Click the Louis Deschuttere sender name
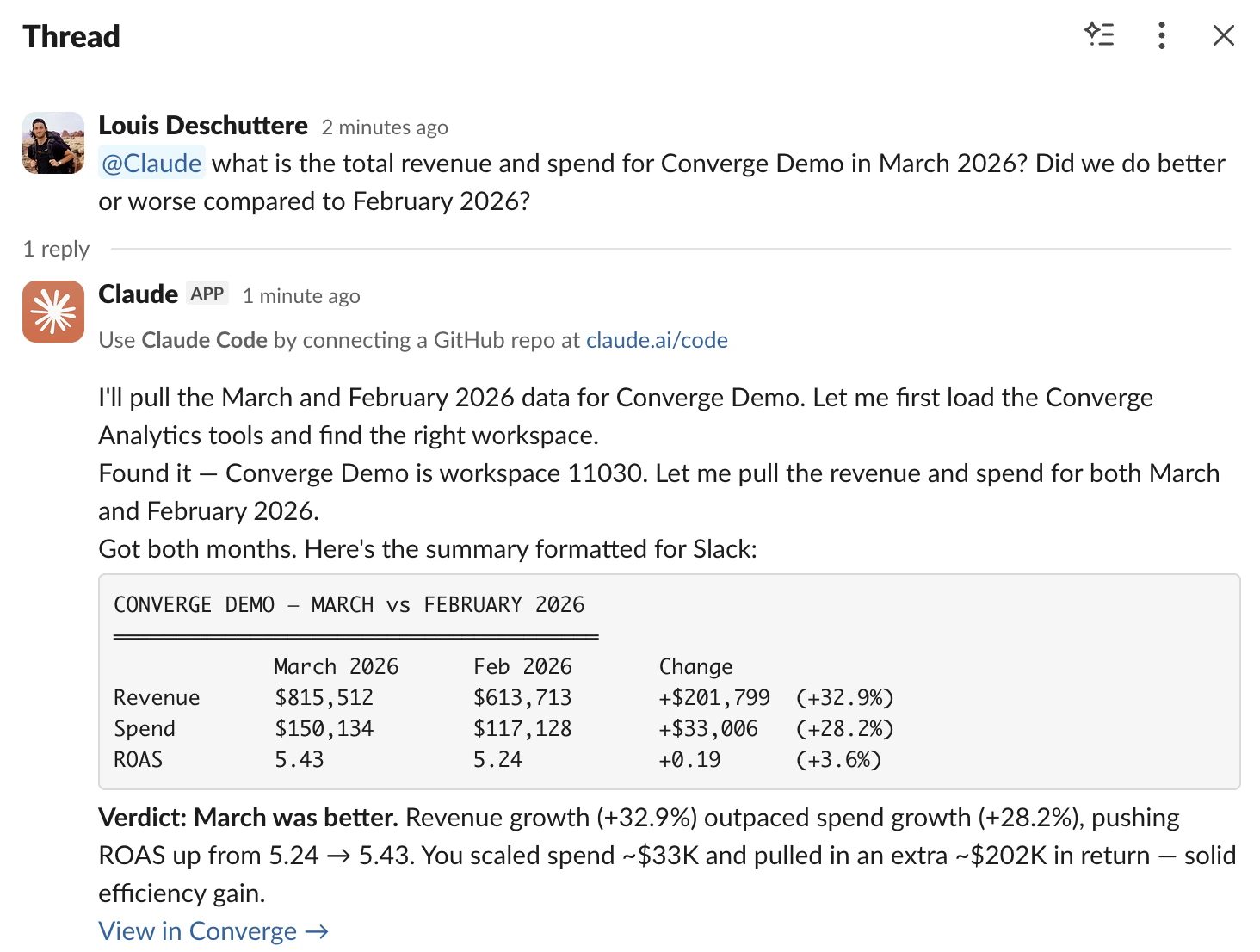This screenshot has width=1260, height=952. [x=203, y=126]
